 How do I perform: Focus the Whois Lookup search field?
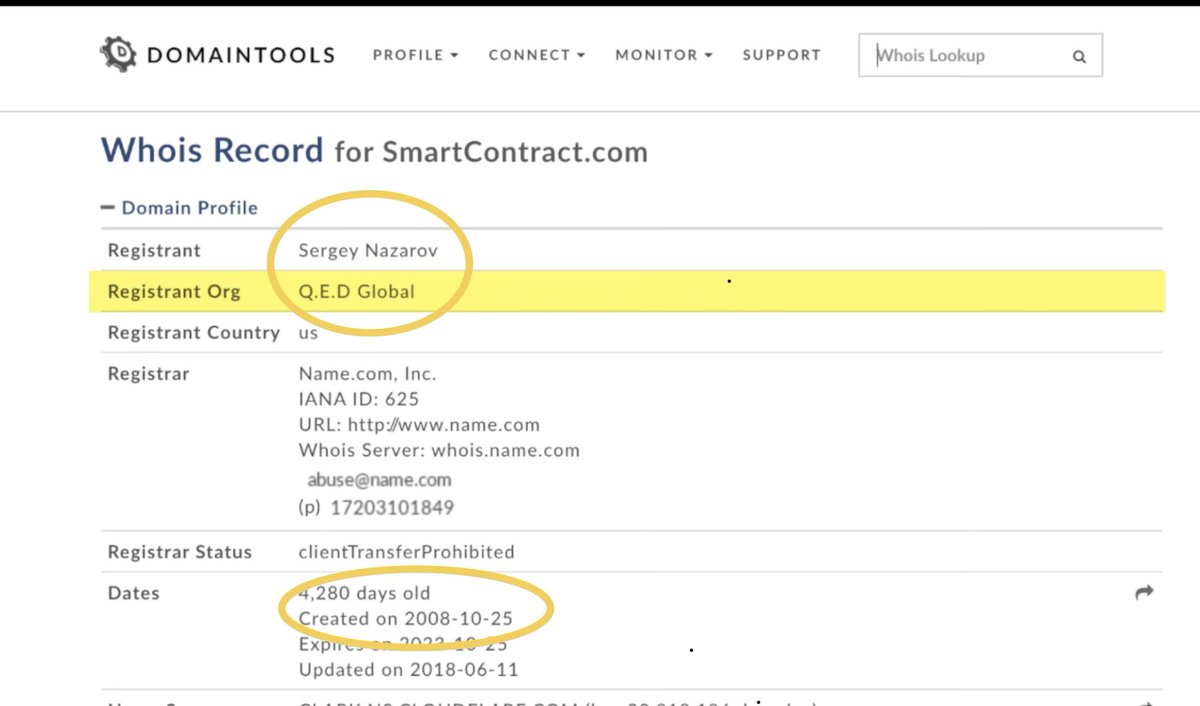click(980, 56)
